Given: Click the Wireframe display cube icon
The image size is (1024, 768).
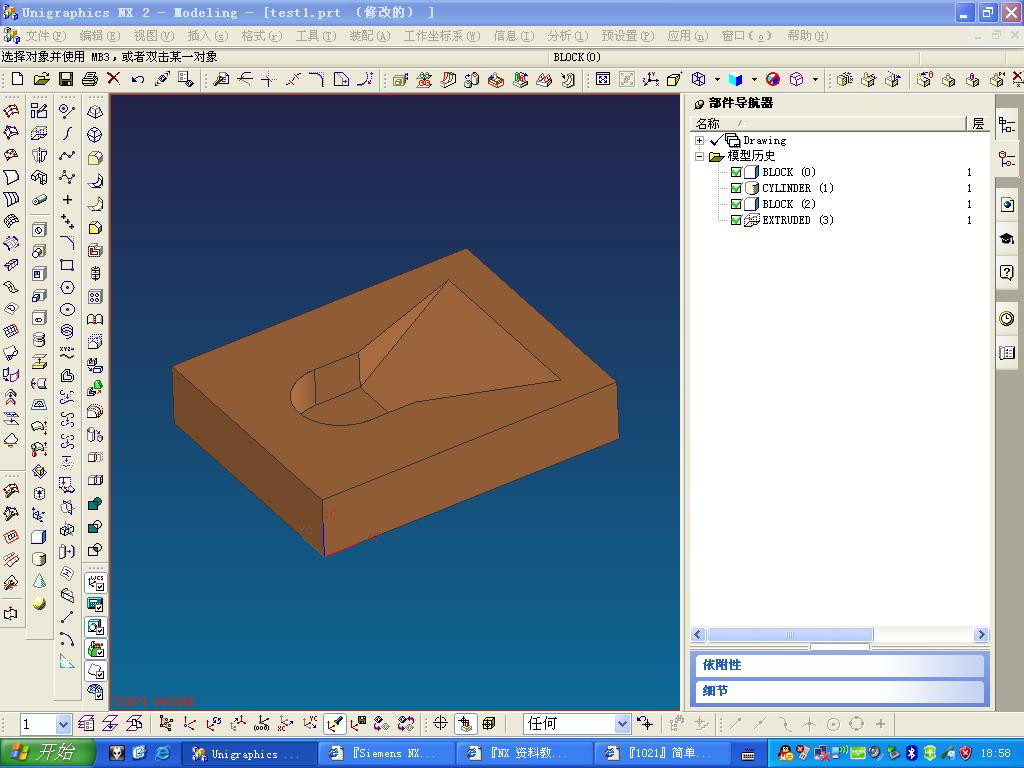Looking at the screenshot, I should pos(699,79).
